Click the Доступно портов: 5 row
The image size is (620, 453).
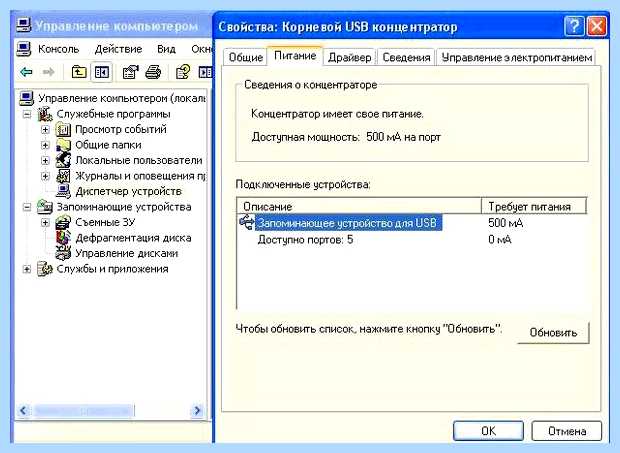305,240
